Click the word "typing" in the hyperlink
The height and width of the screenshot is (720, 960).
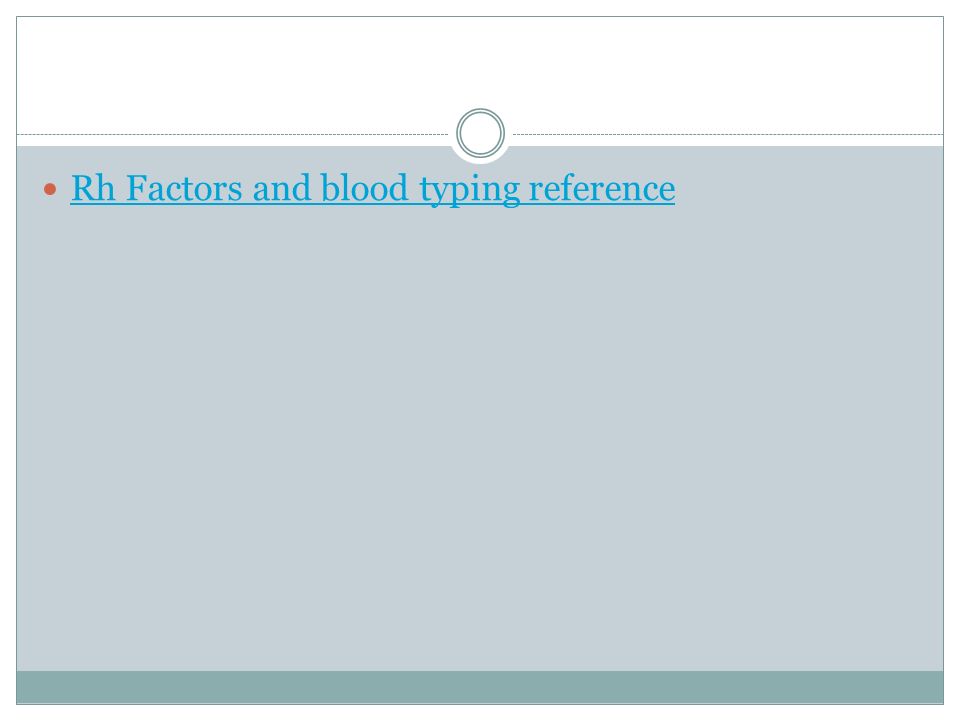point(470,190)
